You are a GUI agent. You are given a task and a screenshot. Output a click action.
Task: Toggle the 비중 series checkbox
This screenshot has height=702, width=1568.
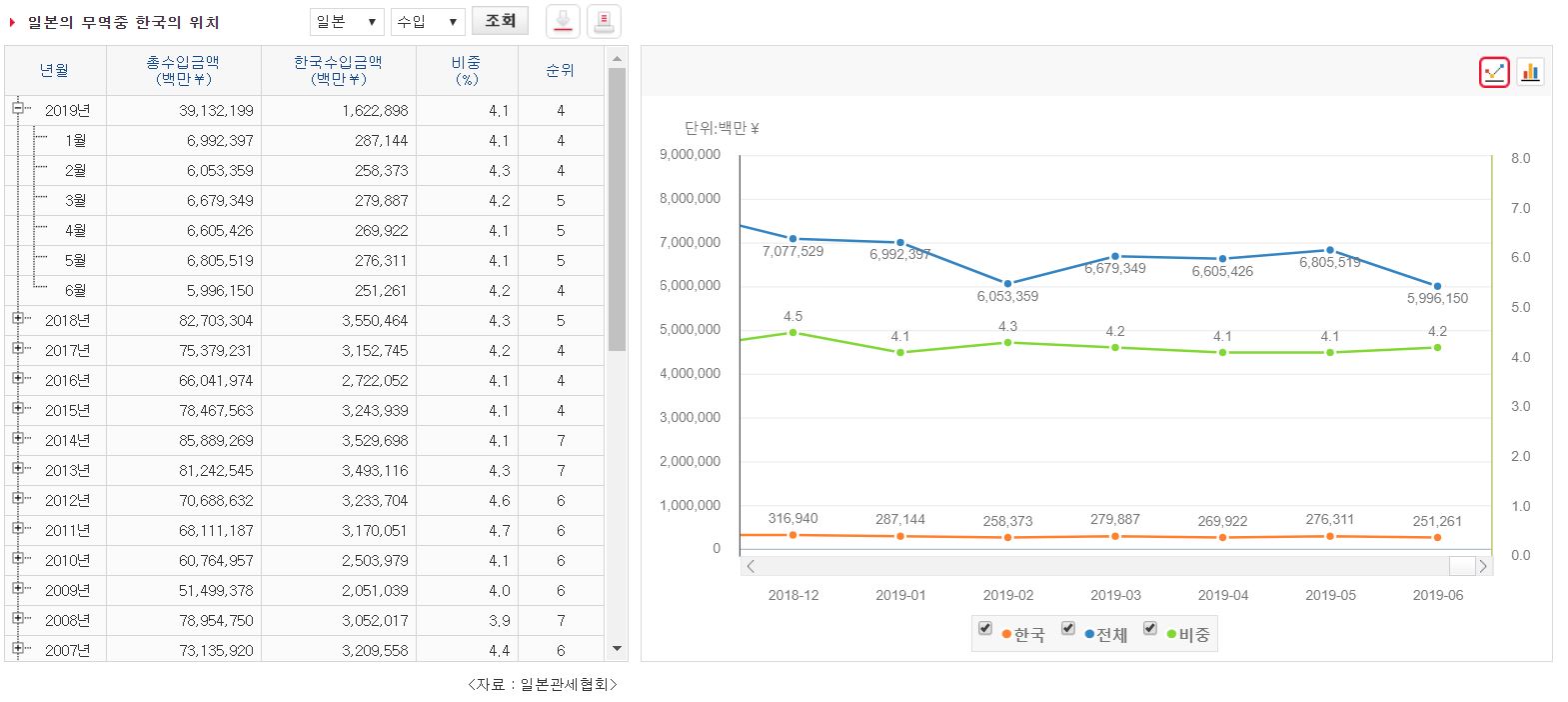click(x=1149, y=628)
